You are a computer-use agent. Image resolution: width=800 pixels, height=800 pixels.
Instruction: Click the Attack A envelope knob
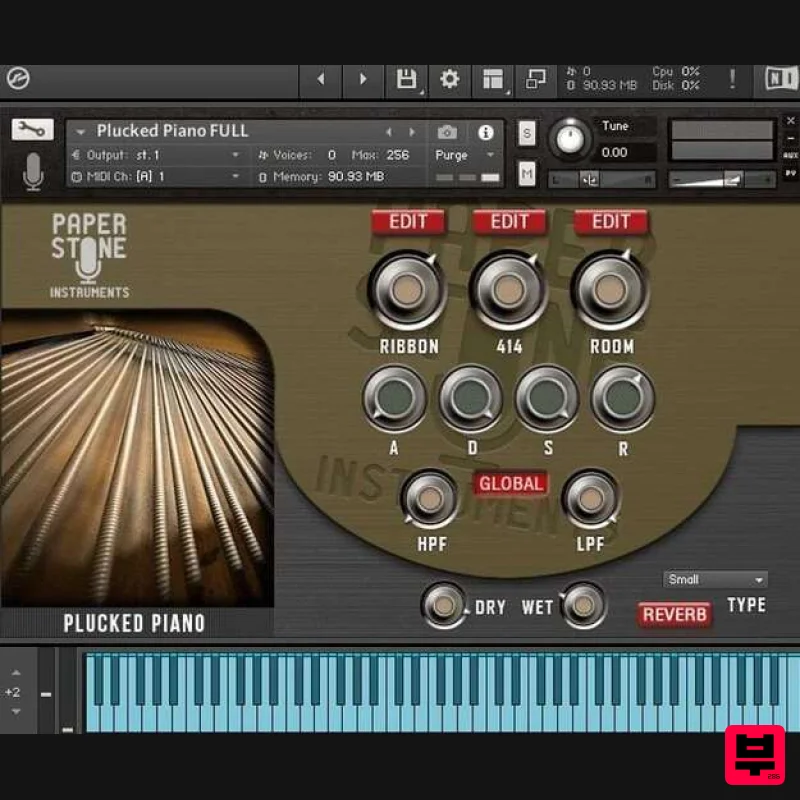coord(394,398)
